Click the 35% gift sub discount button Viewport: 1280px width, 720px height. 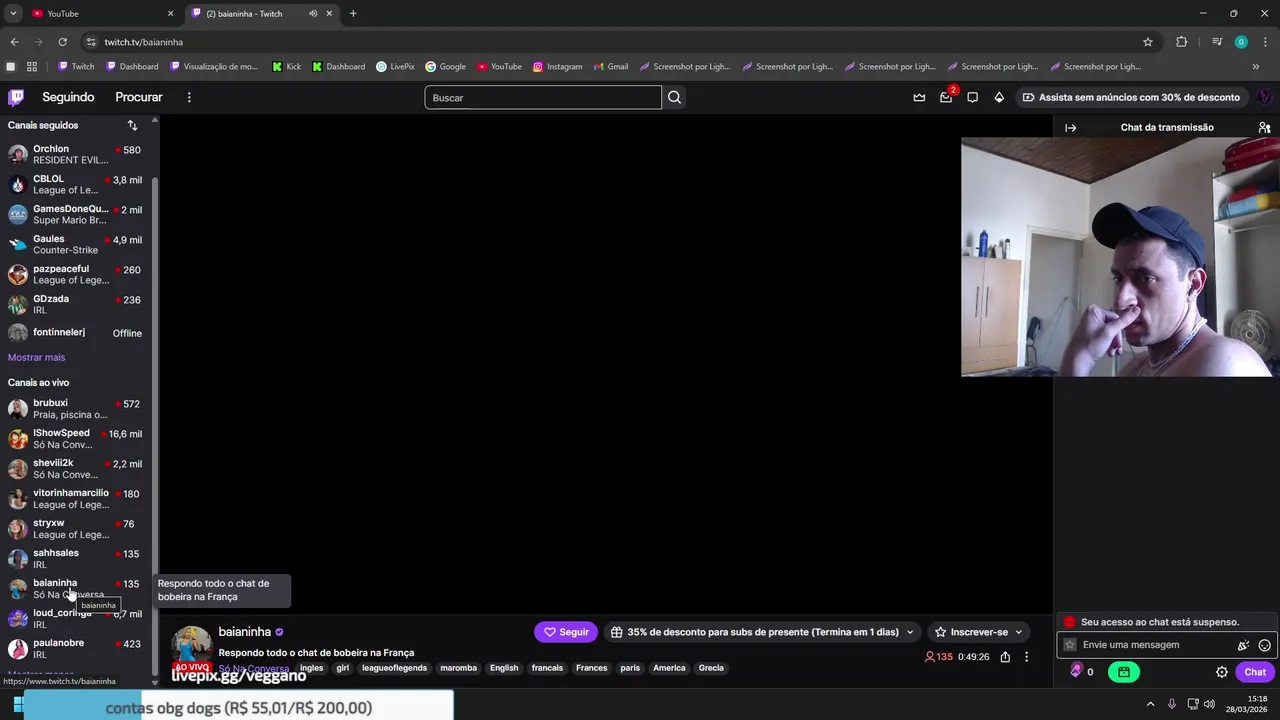pyautogui.click(x=762, y=632)
